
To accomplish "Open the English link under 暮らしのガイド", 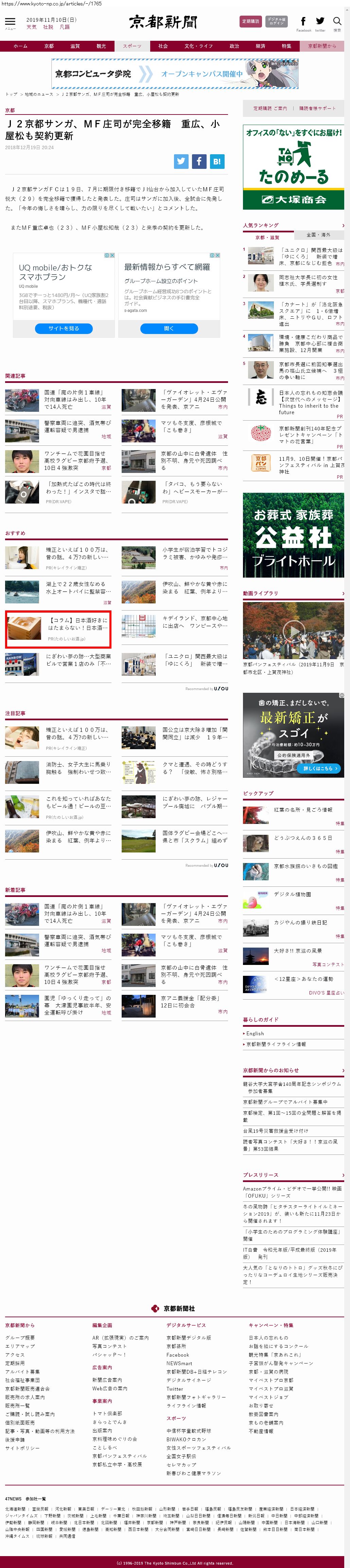I will pos(255,1034).
